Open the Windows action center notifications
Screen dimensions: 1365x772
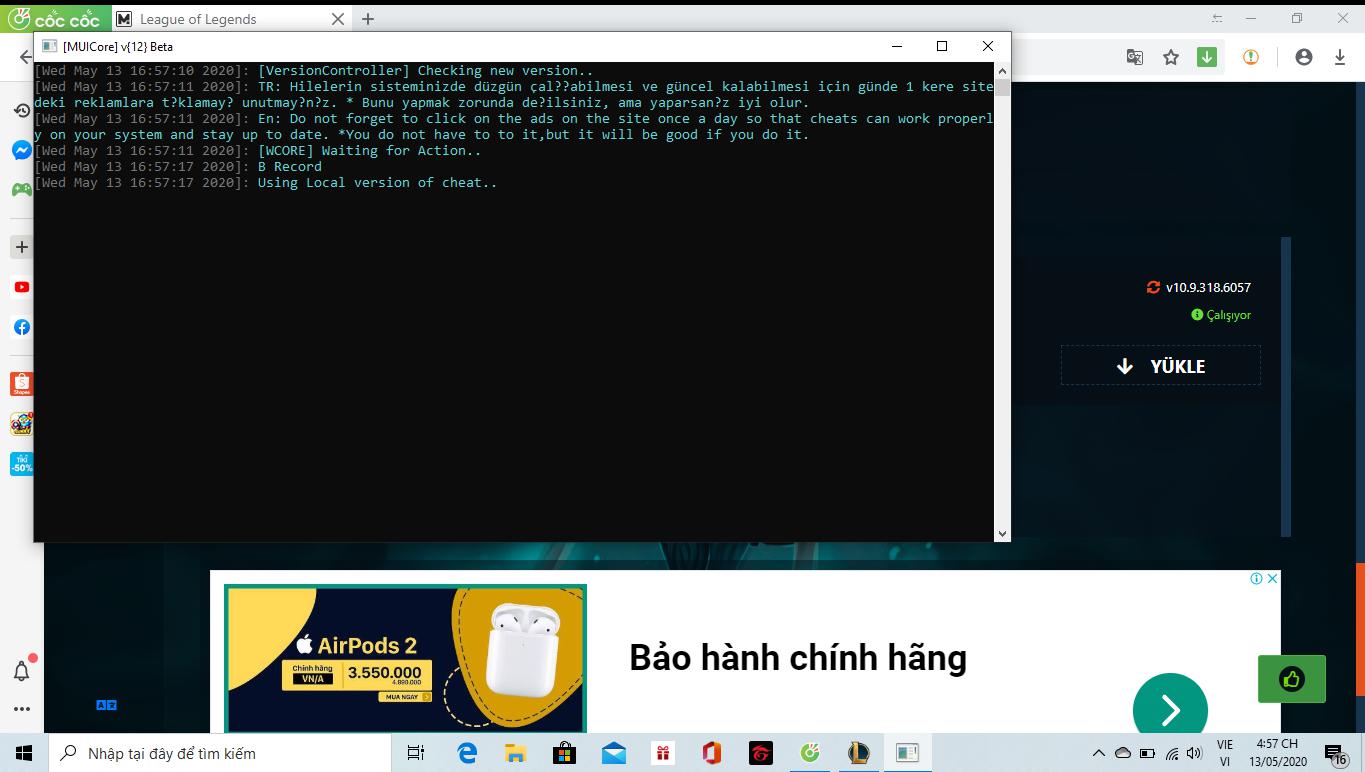[1335, 754]
